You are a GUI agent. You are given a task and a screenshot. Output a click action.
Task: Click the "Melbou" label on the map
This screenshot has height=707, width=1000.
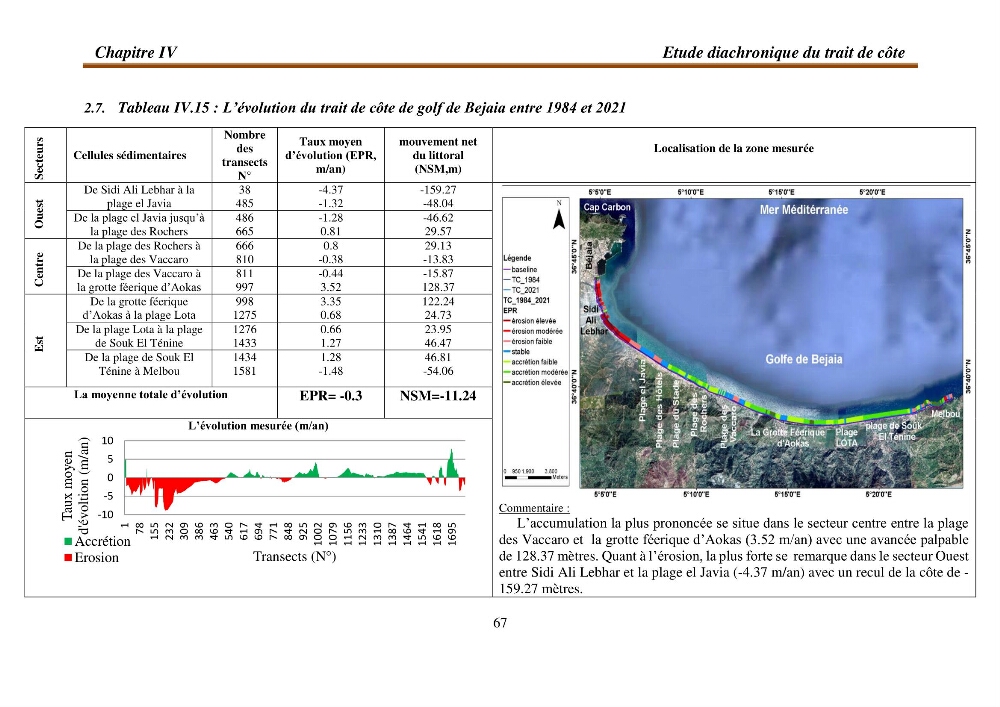(945, 414)
